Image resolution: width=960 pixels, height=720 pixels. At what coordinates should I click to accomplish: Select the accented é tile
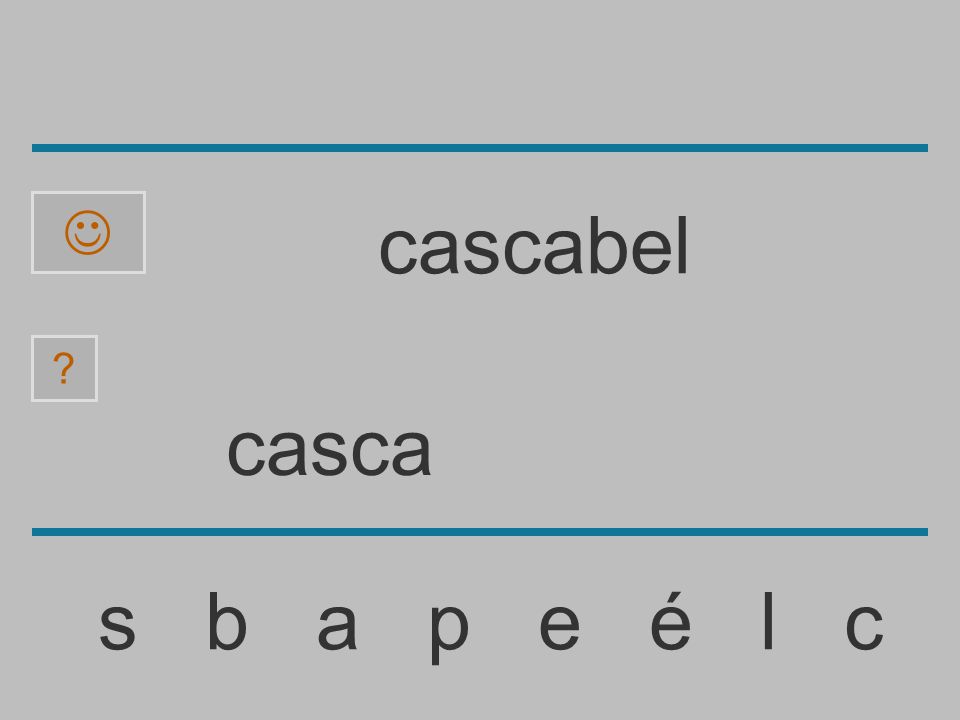670,620
